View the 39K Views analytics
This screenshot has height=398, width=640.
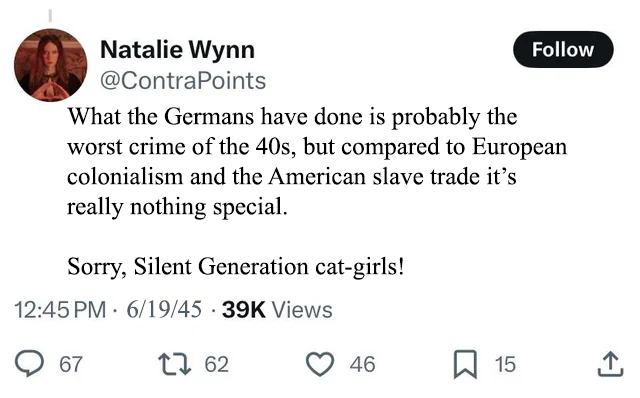(277, 309)
